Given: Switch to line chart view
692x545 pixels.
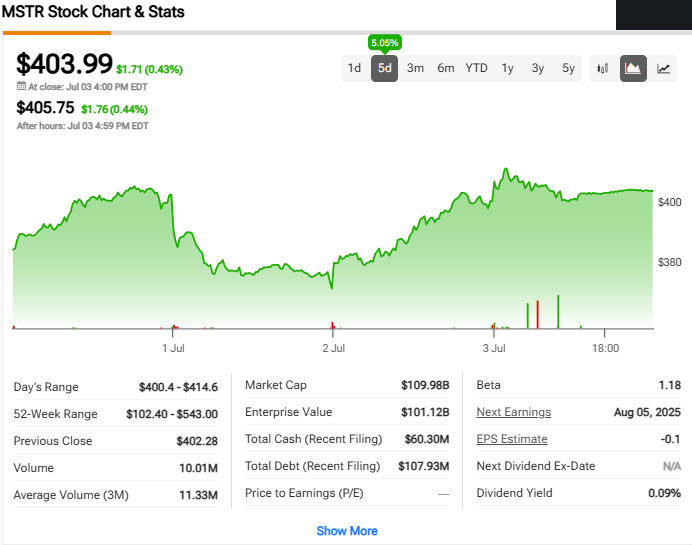Looking at the screenshot, I should [663, 68].
